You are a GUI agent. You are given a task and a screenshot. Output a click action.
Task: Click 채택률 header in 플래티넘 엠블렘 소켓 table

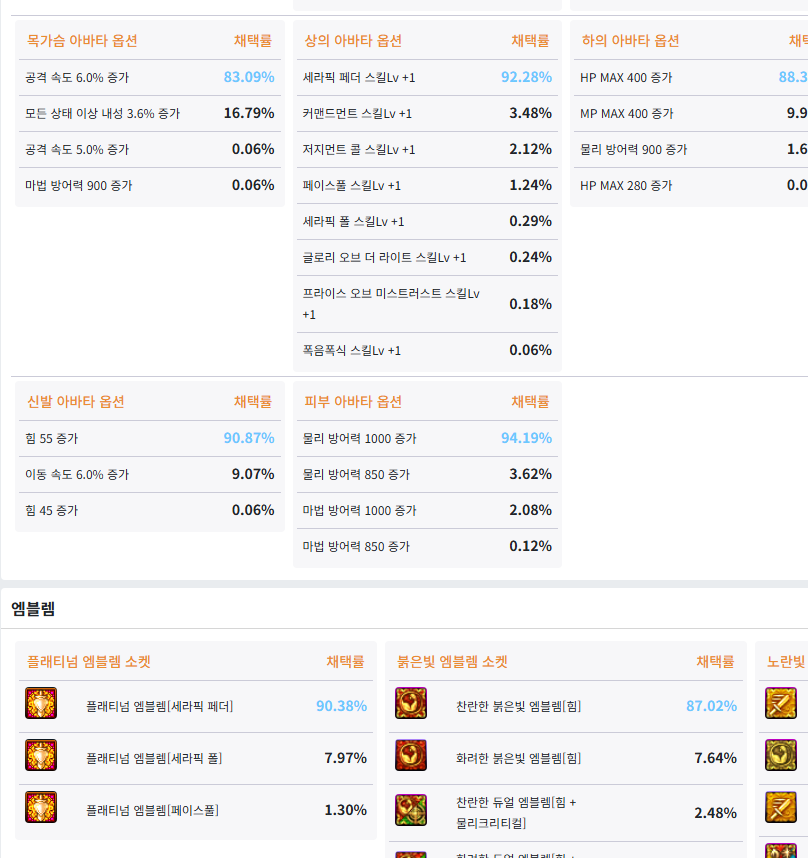click(345, 662)
